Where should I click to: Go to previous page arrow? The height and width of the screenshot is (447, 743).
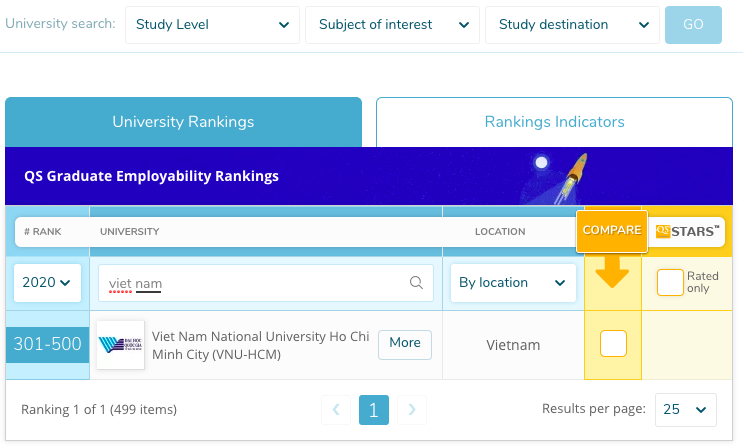(x=336, y=410)
